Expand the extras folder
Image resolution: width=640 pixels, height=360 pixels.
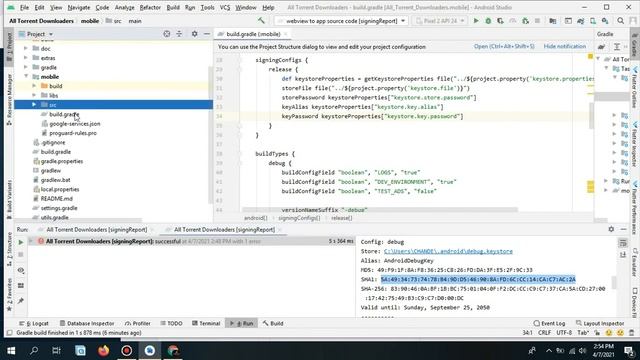coord(26,58)
